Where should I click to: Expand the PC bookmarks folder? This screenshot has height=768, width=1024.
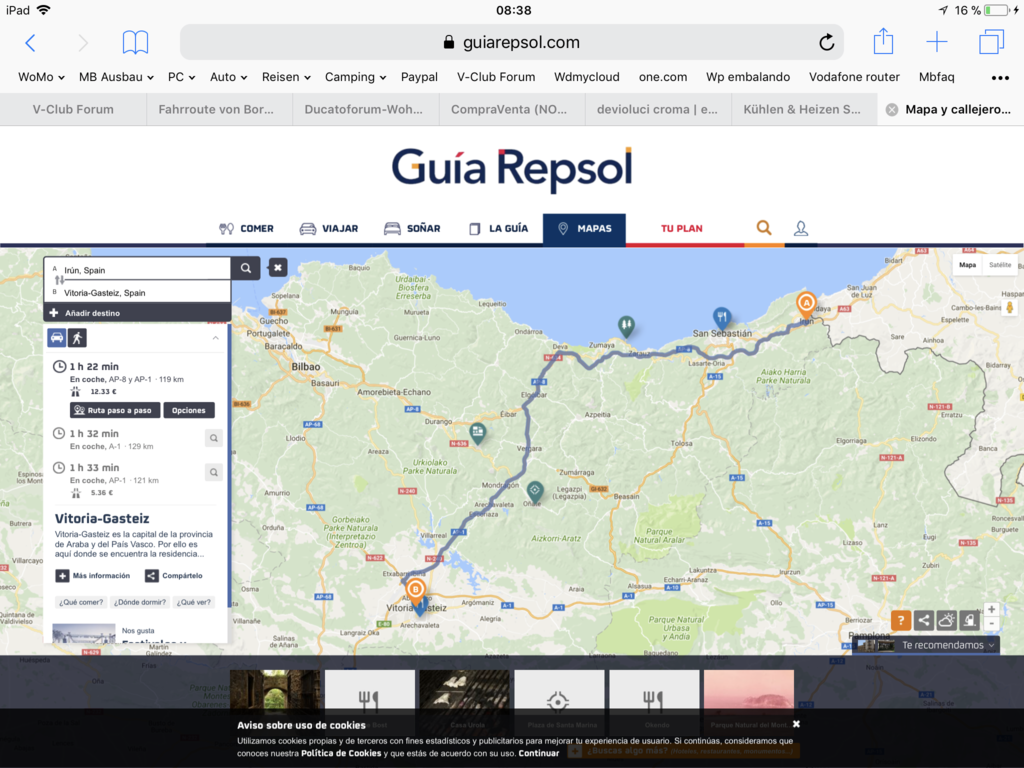pyautogui.click(x=182, y=77)
